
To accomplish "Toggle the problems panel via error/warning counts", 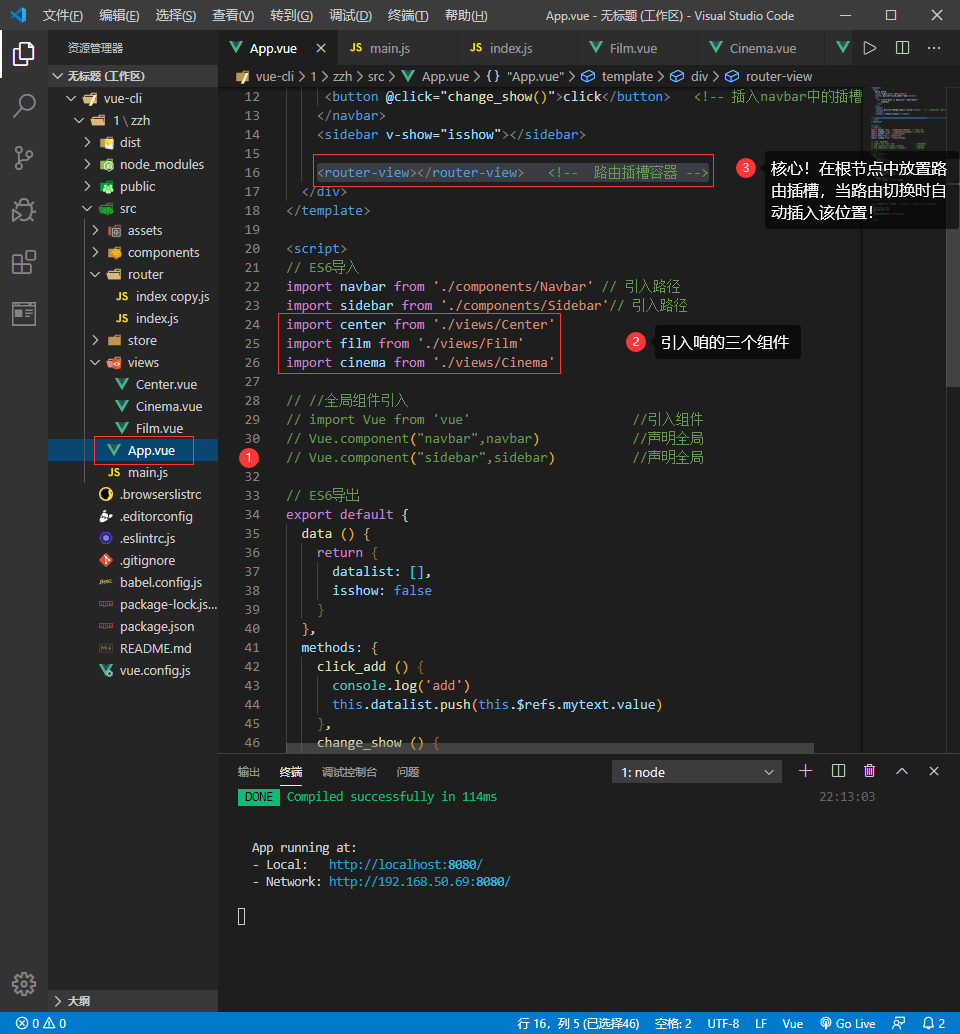I will 40,1023.
